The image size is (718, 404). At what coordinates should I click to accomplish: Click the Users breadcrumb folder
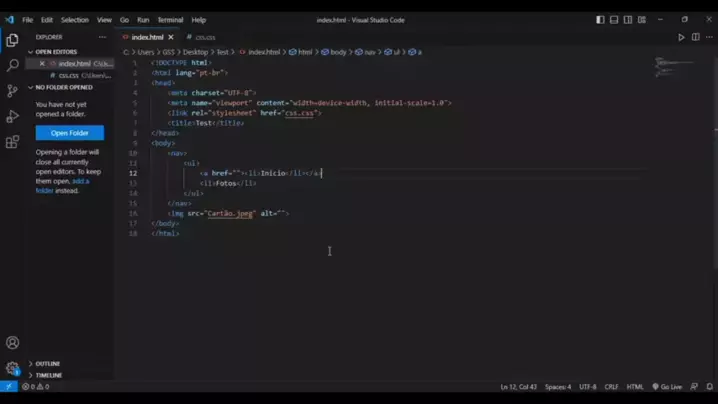pyautogui.click(x=146, y=52)
